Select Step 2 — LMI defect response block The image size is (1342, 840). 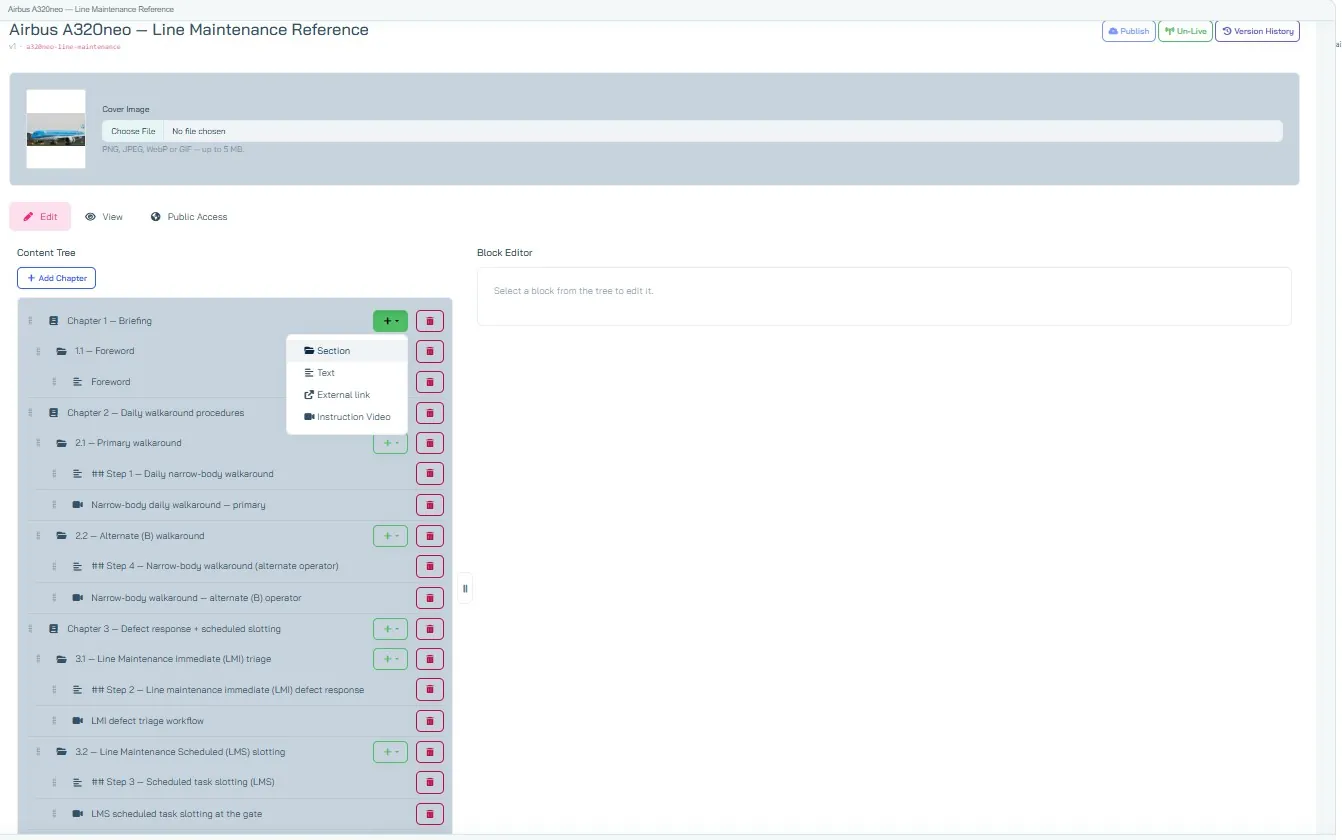(x=227, y=690)
